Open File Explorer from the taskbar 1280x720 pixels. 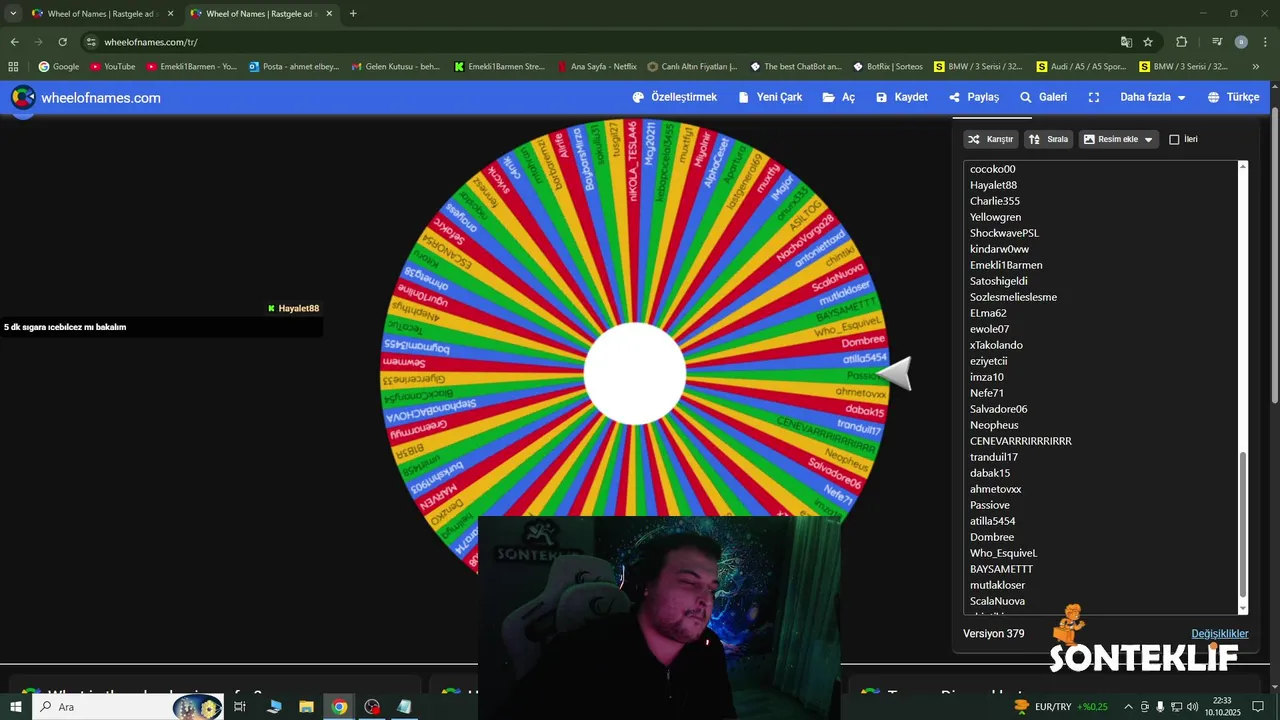[306, 707]
